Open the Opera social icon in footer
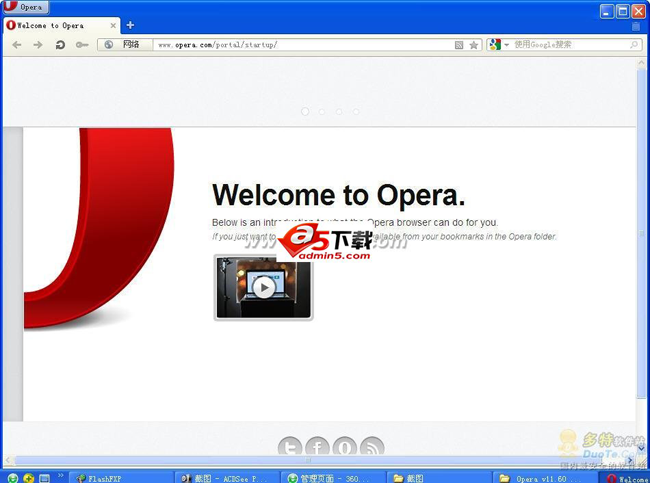650x483 pixels. click(x=344, y=447)
